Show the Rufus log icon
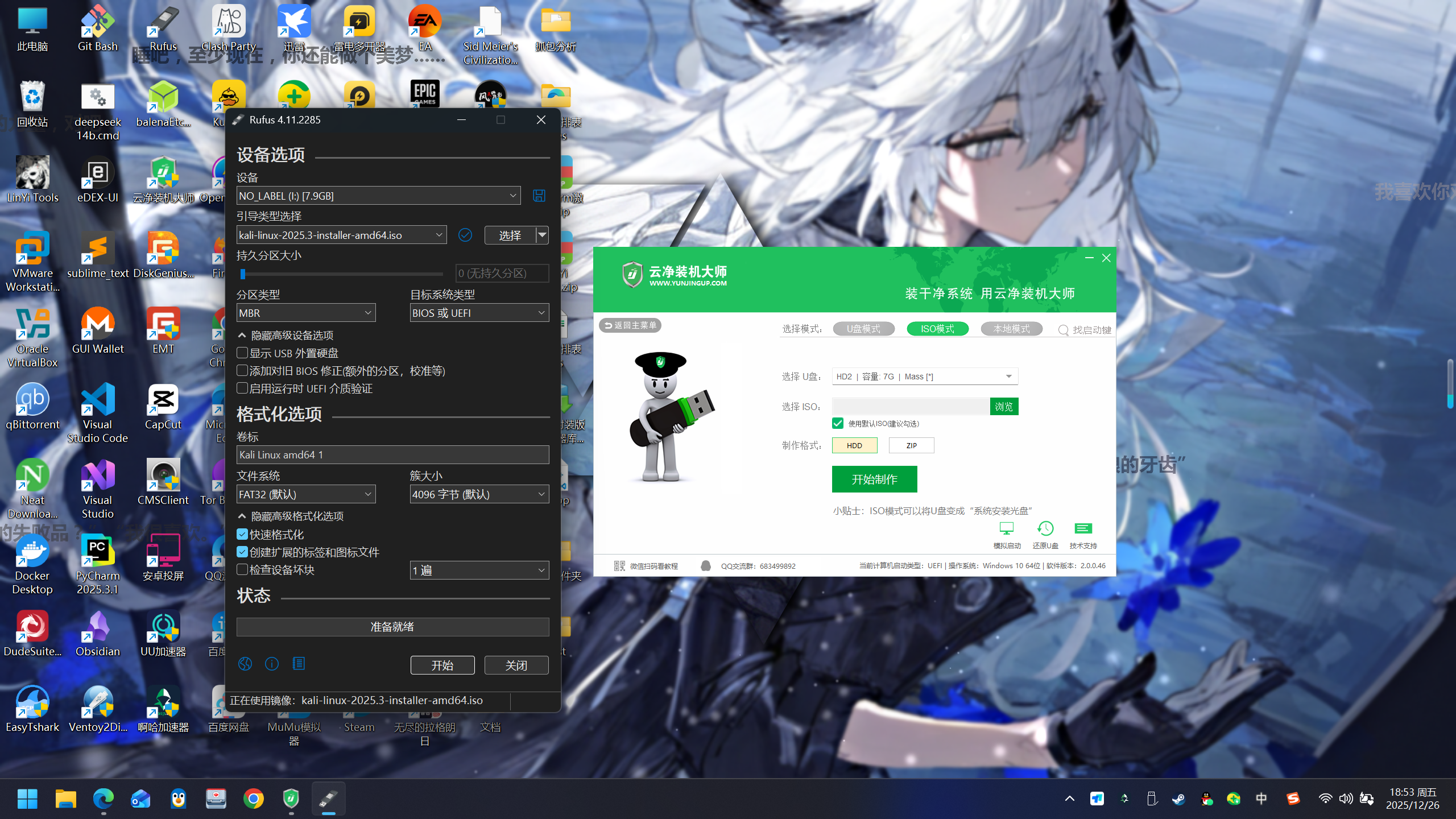Screen dimensions: 1456x819 [x=299, y=664]
